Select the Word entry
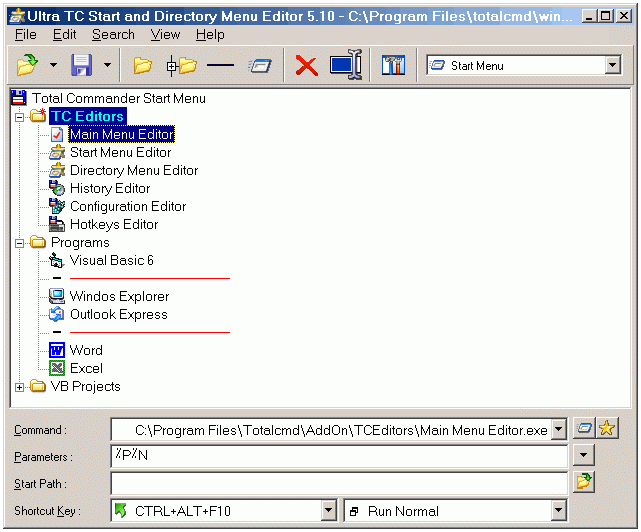Screen dimensions: 641x532 tap(86, 350)
